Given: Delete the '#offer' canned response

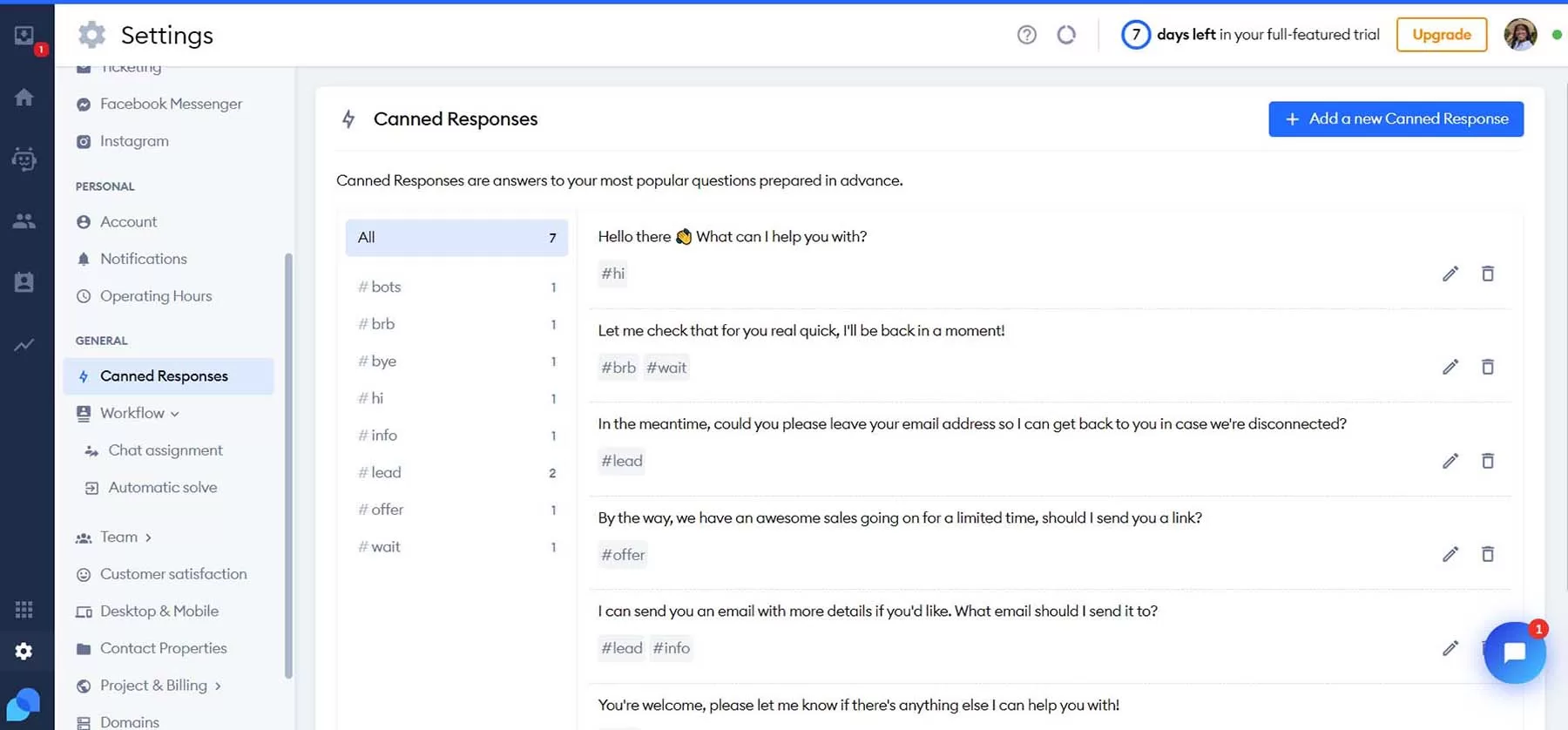Looking at the screenshot, I should point(1487,554).
